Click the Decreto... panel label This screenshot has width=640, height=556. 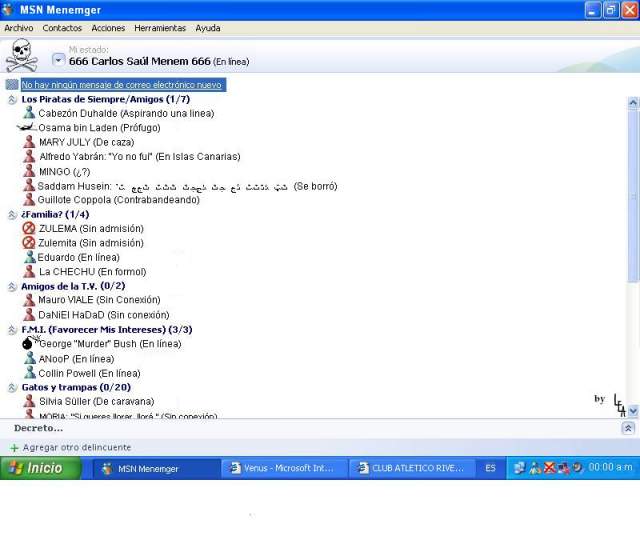[38, 428]
